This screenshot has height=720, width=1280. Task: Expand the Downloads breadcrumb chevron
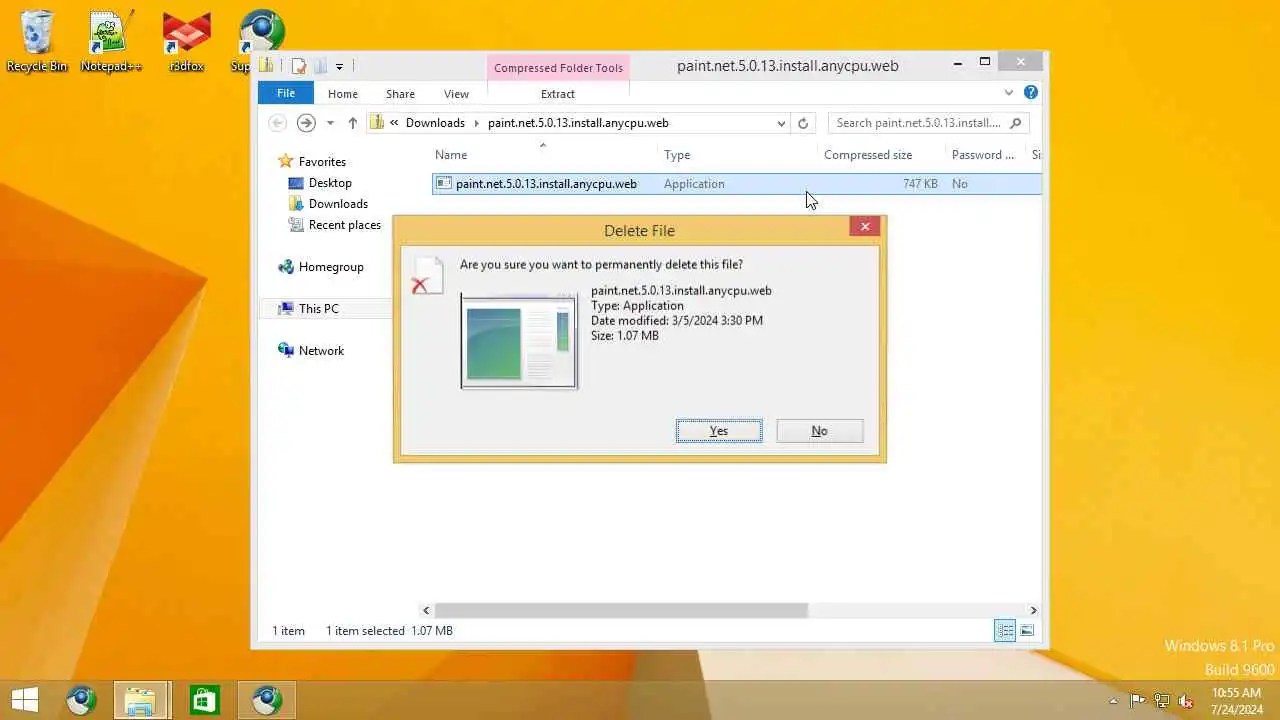pos(476,123)
